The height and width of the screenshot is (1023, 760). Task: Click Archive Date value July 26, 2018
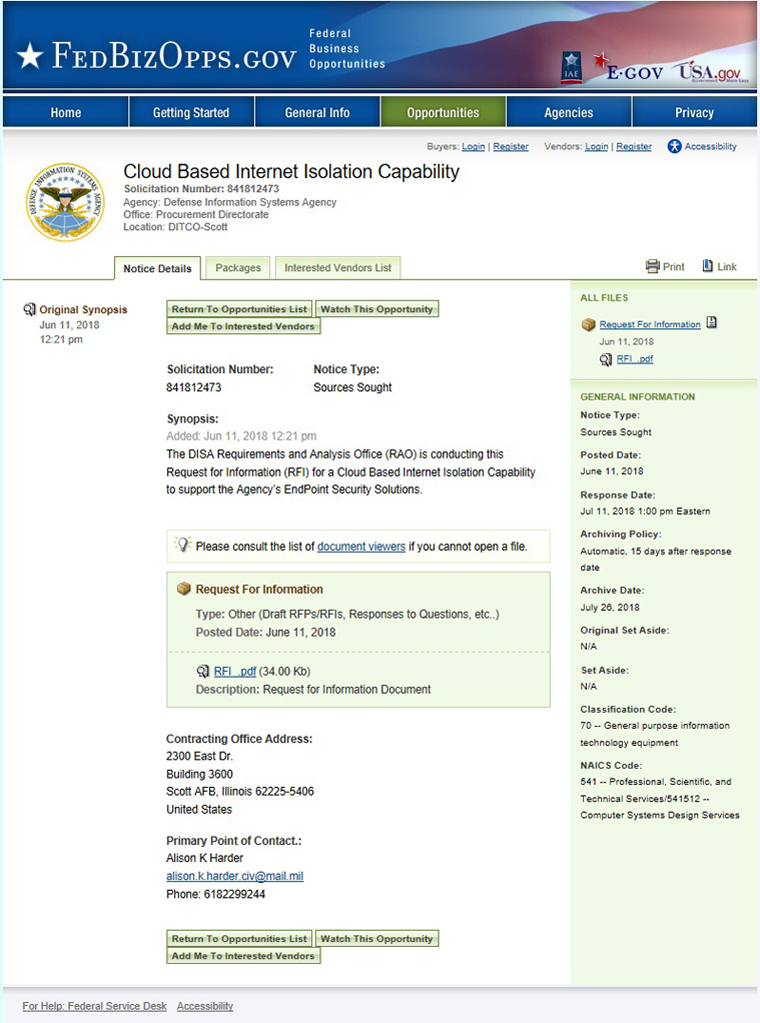coord(610,607)
